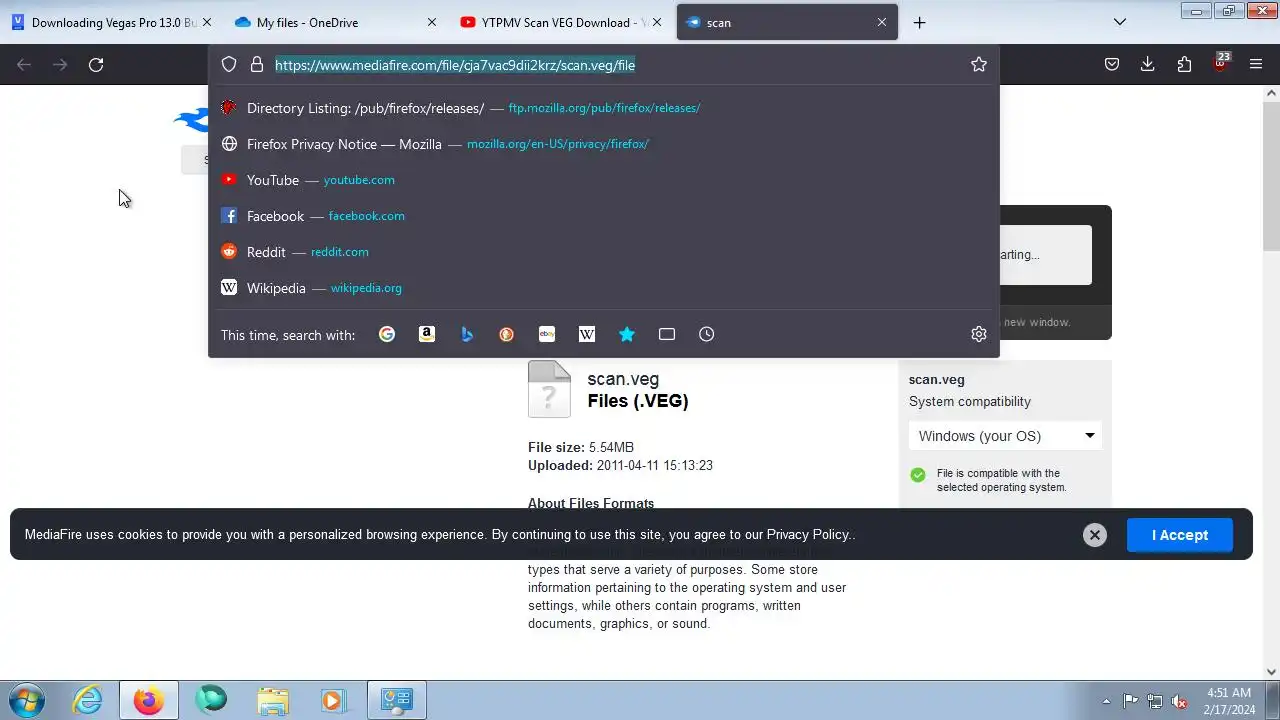Search history using the clock shortcut
1280x720 pixels.
(x=707, y=334)
